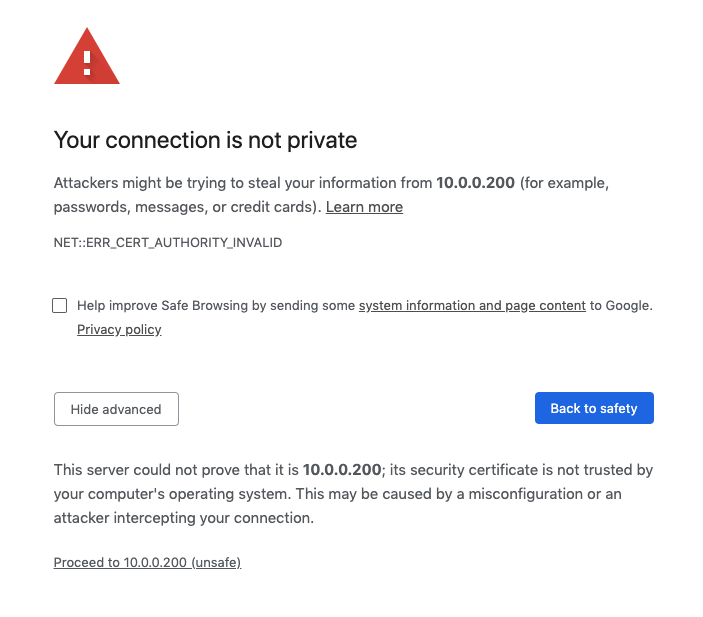Open the Learn more link
This screenshot has width=703, height=617.
(364, 207)
